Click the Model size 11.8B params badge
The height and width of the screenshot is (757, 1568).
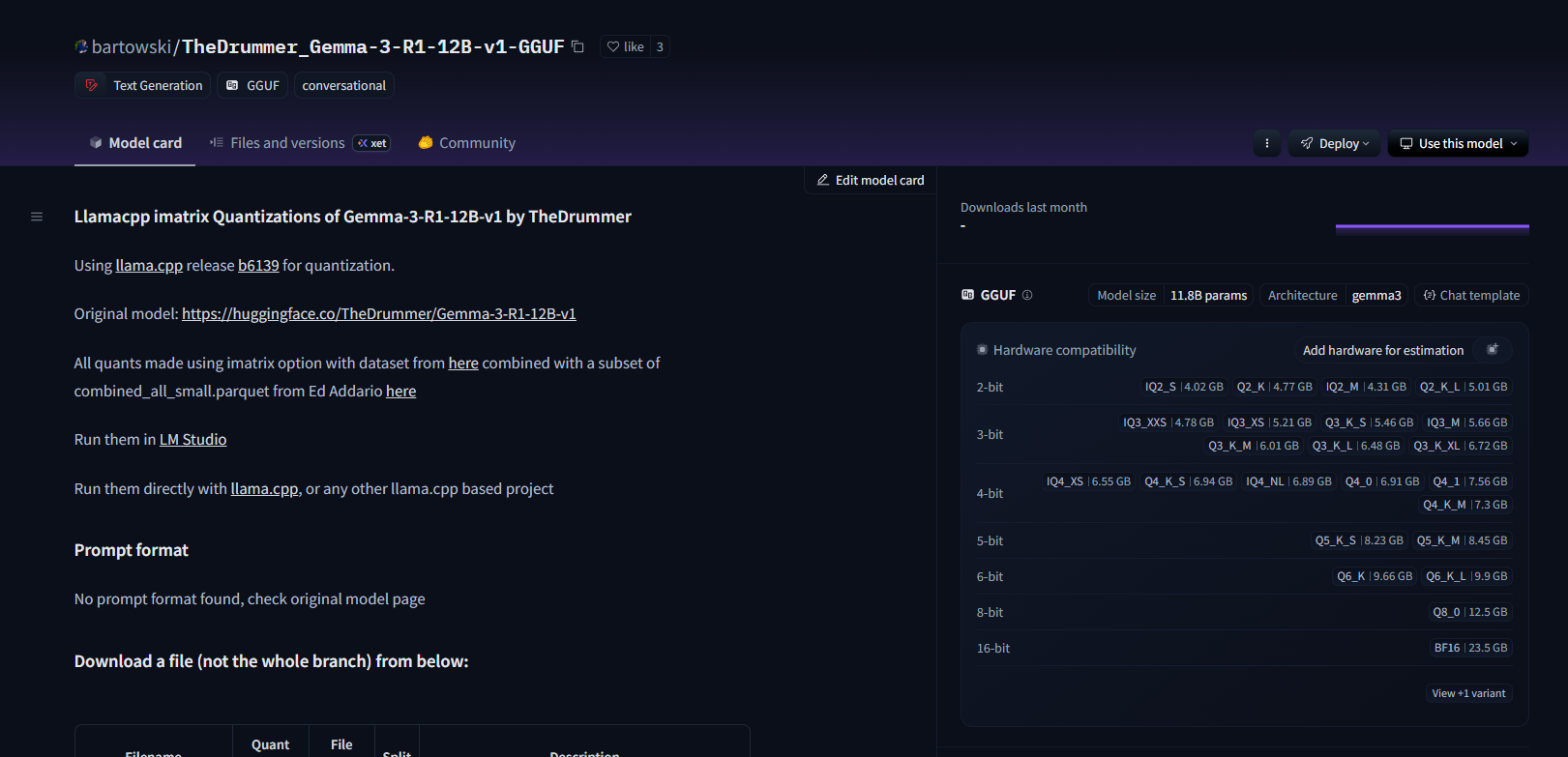pyautogui.click(x=1172, y=295)
